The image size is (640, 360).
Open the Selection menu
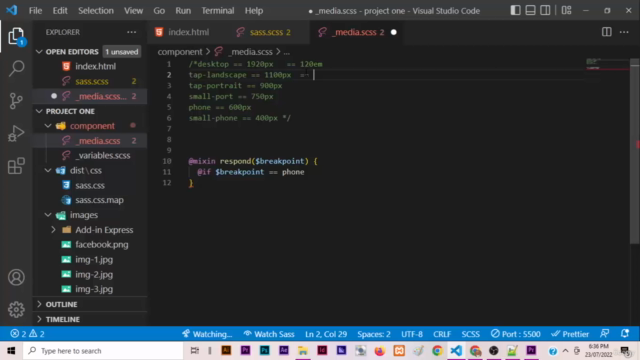point(96,11)
